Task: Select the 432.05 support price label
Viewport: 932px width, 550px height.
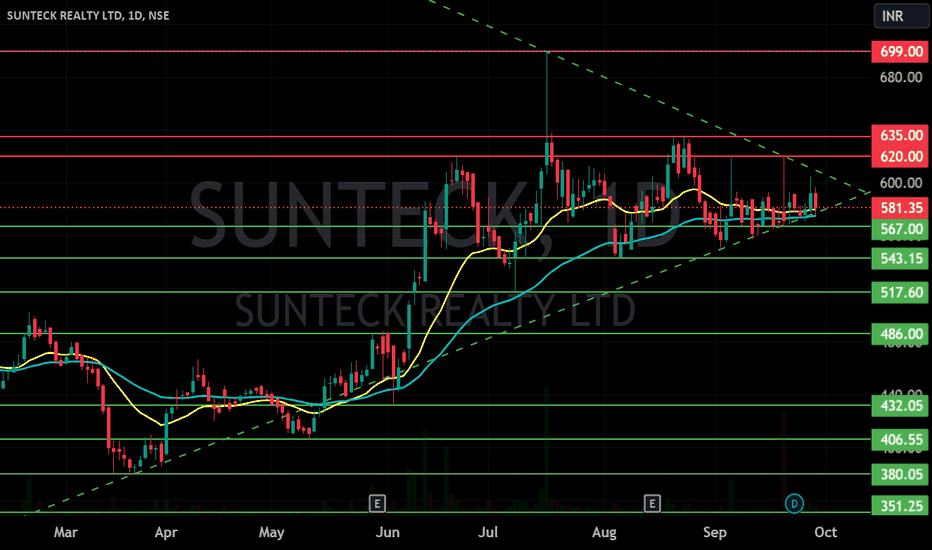Action: tap(900, 406)
